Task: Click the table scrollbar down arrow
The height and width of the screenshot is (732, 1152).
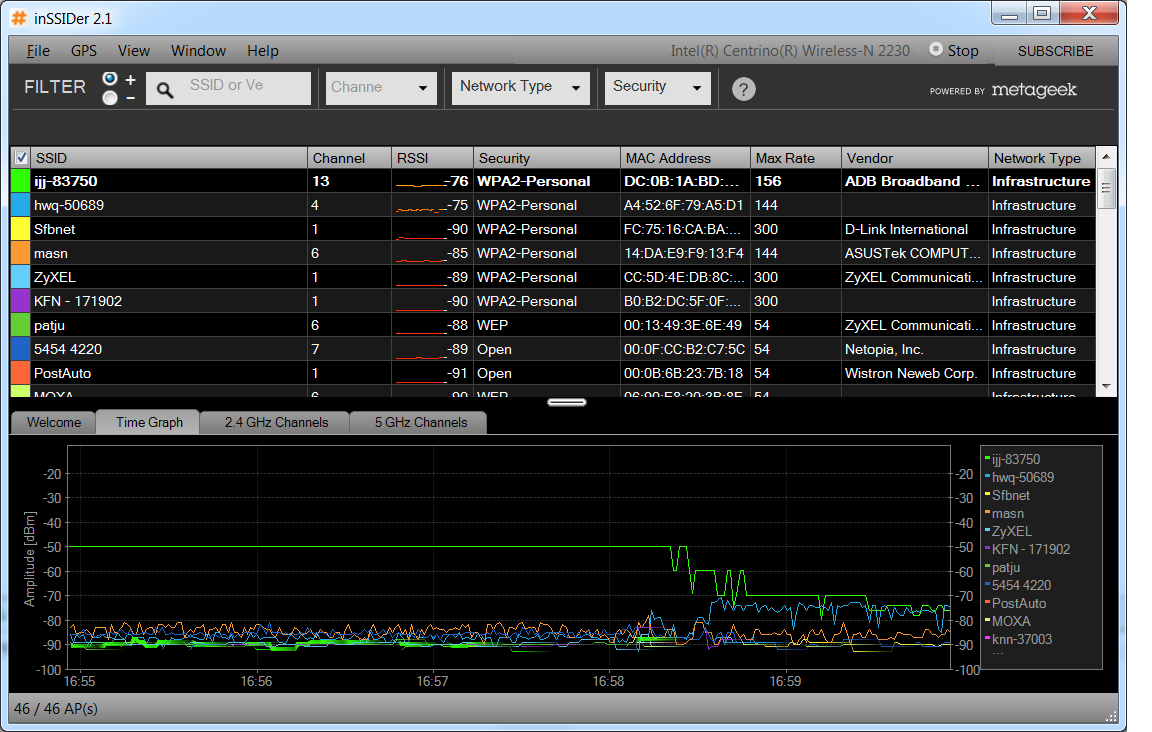Action: 1106,387
